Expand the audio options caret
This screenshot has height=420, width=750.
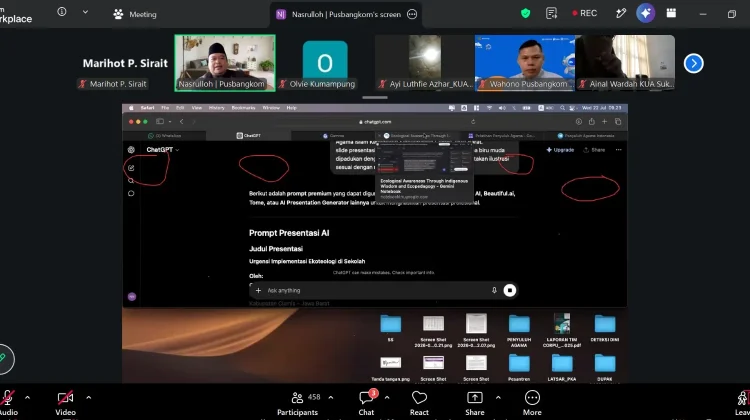[x=27, y=398]
